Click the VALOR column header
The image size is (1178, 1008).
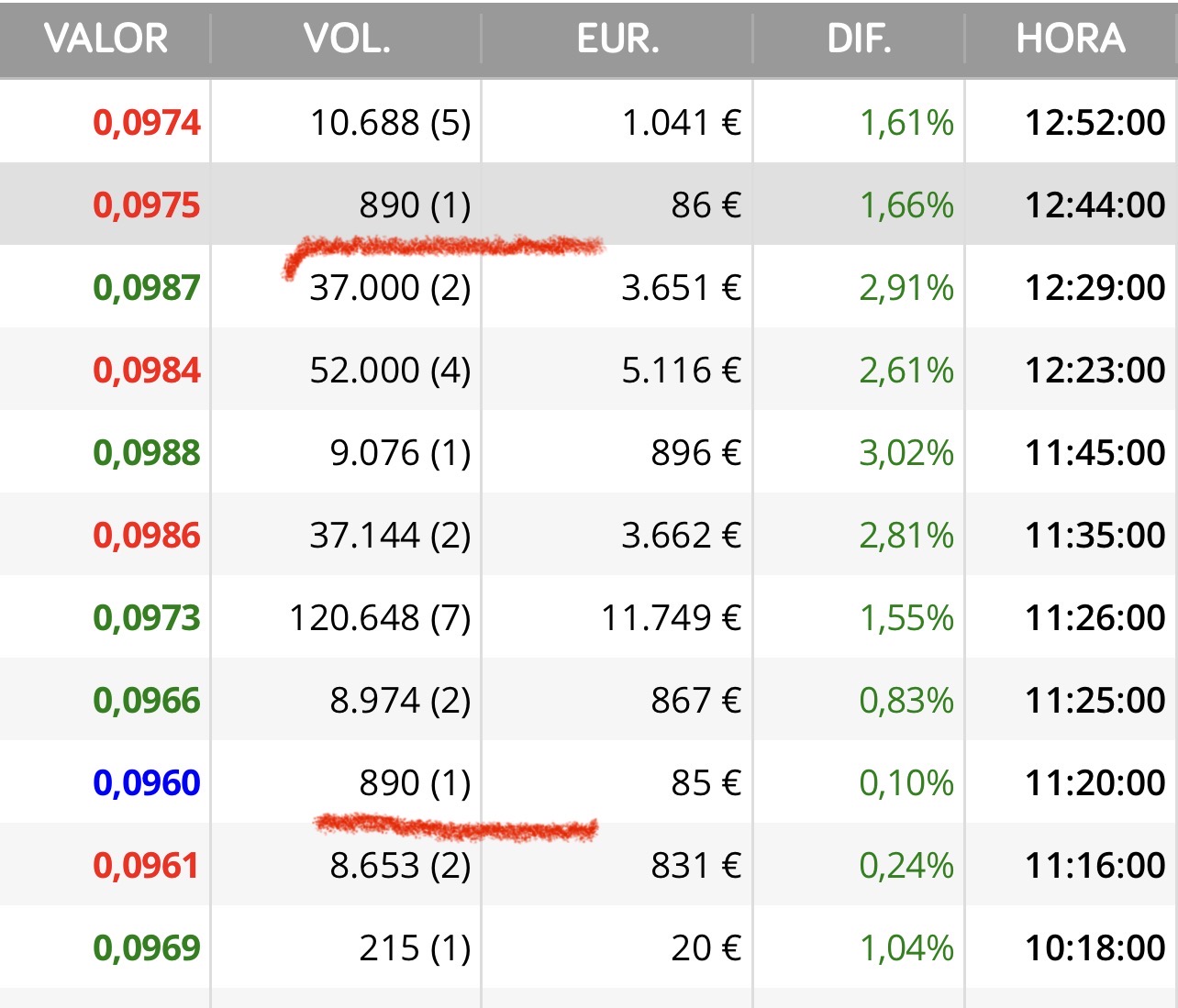(106, 39)
